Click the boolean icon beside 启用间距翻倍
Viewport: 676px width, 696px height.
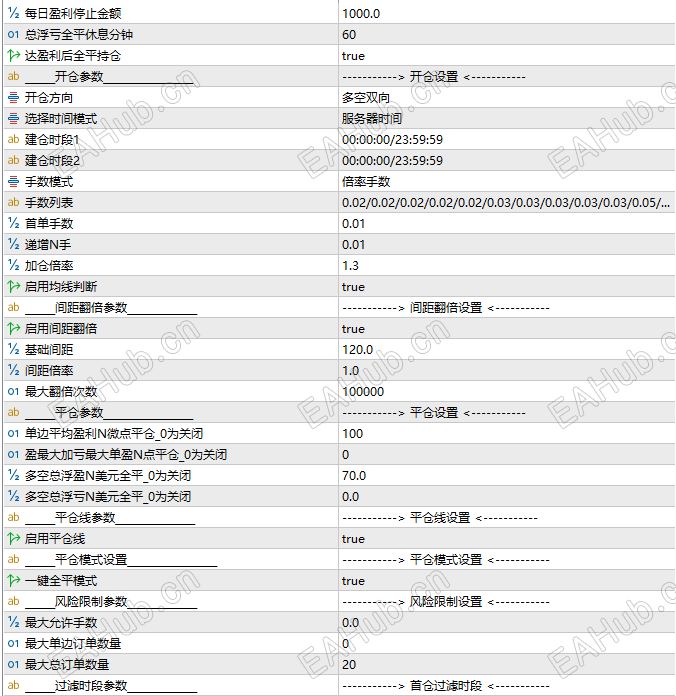point(13,328)
